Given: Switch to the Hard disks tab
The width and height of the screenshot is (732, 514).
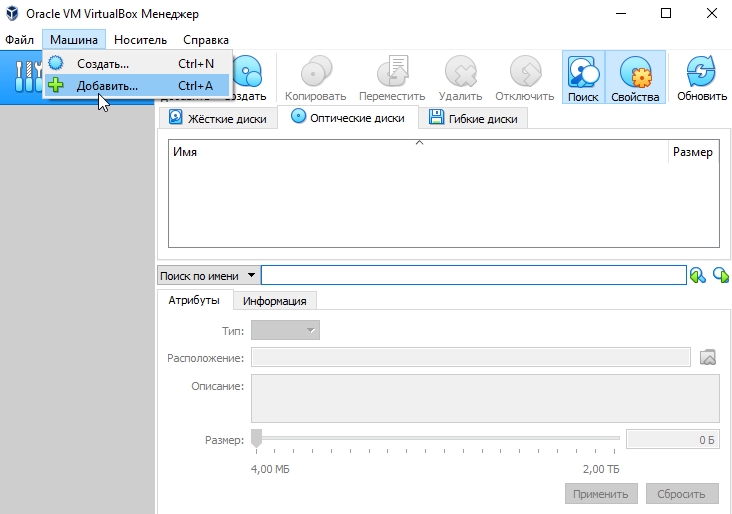Looking at the screenshot, I should tap(218, 118).
